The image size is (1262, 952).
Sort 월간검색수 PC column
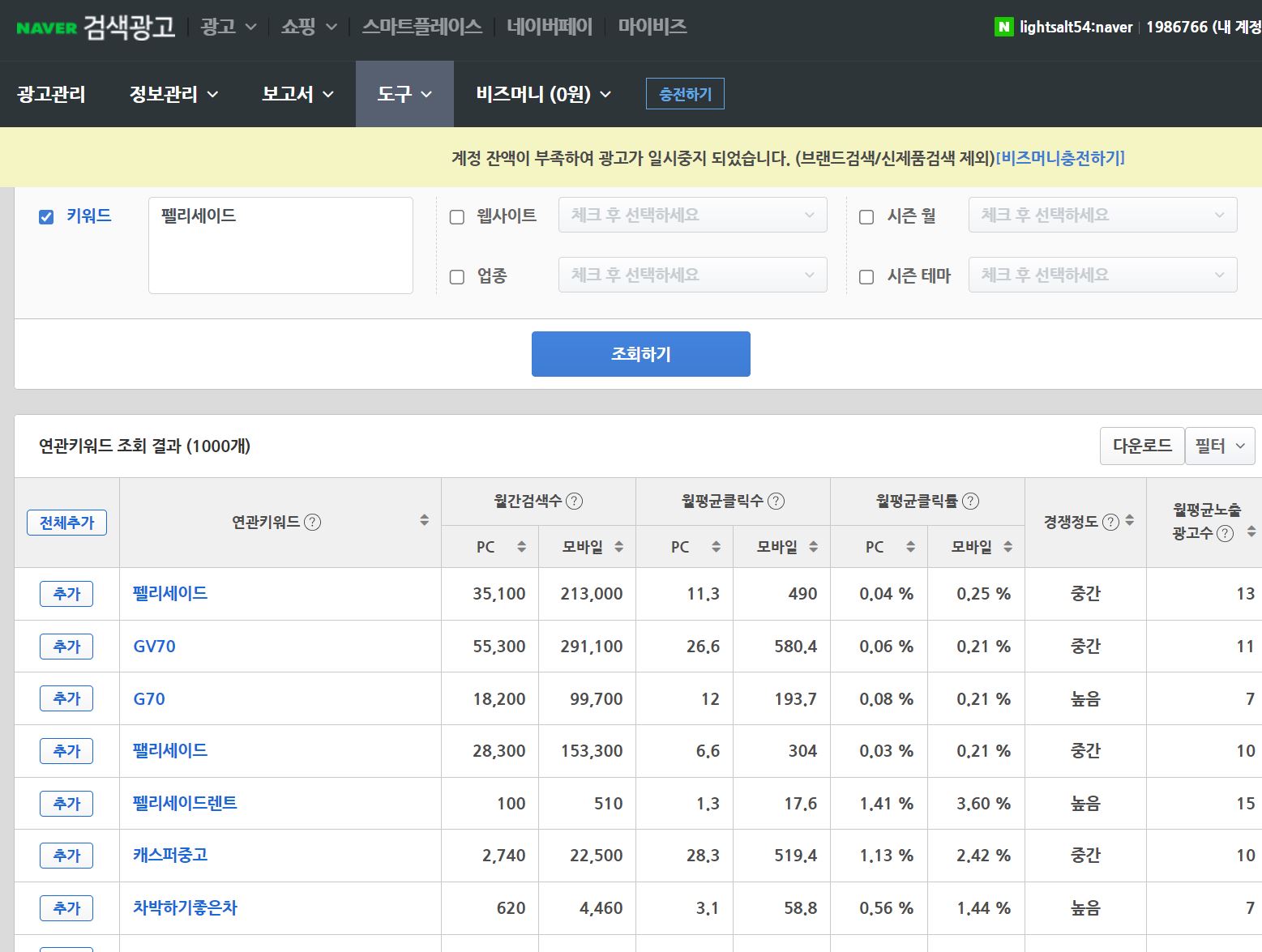pos(521,547)
